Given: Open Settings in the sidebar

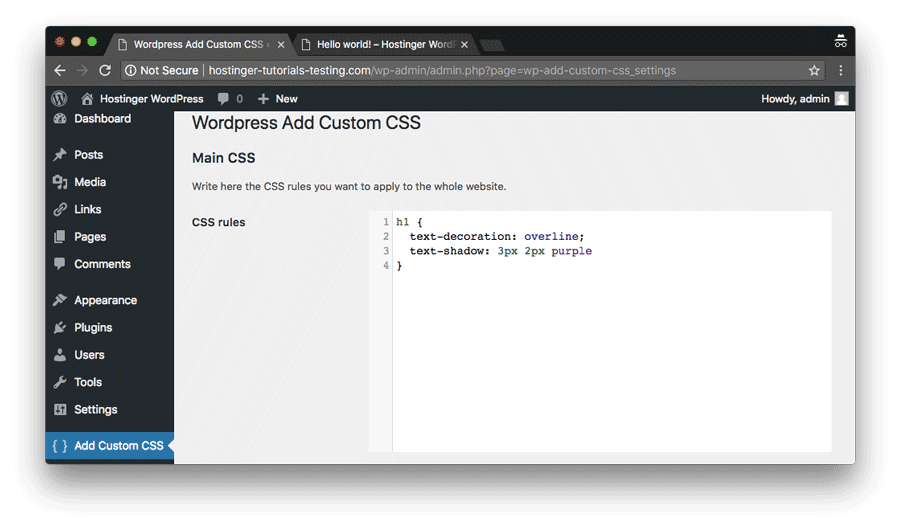Looking at the screenshot, I should (95, 409).
